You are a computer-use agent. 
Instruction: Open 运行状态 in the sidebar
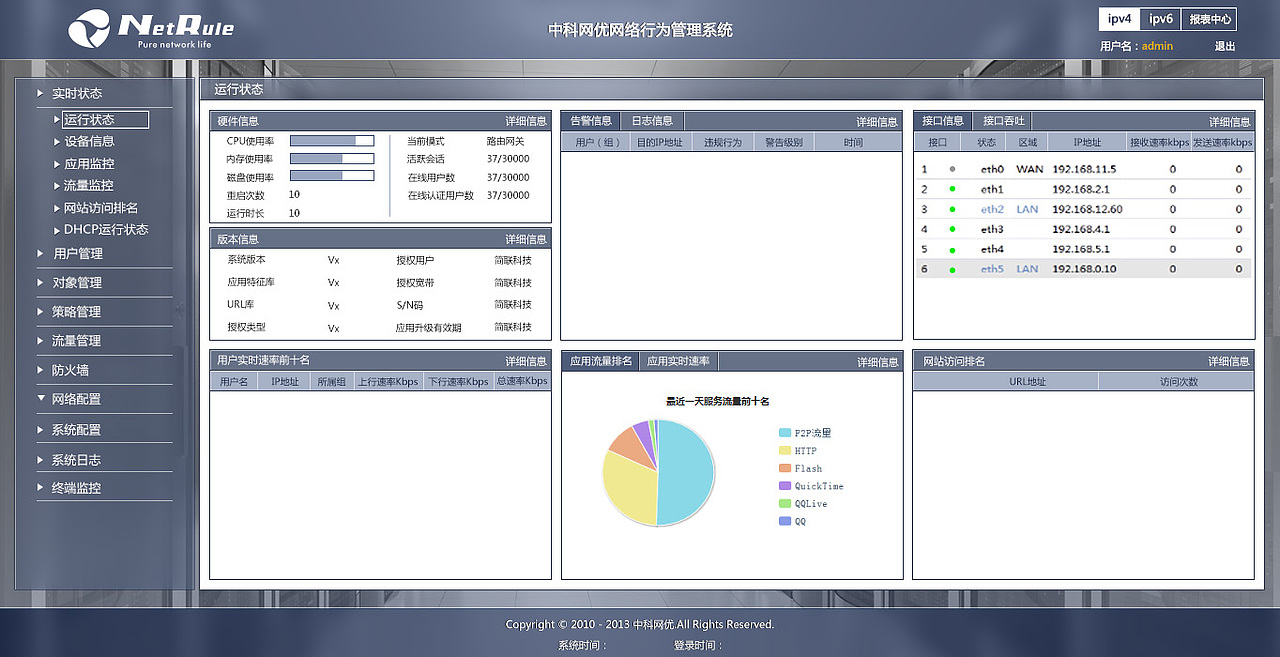click(x=105, y=120)
